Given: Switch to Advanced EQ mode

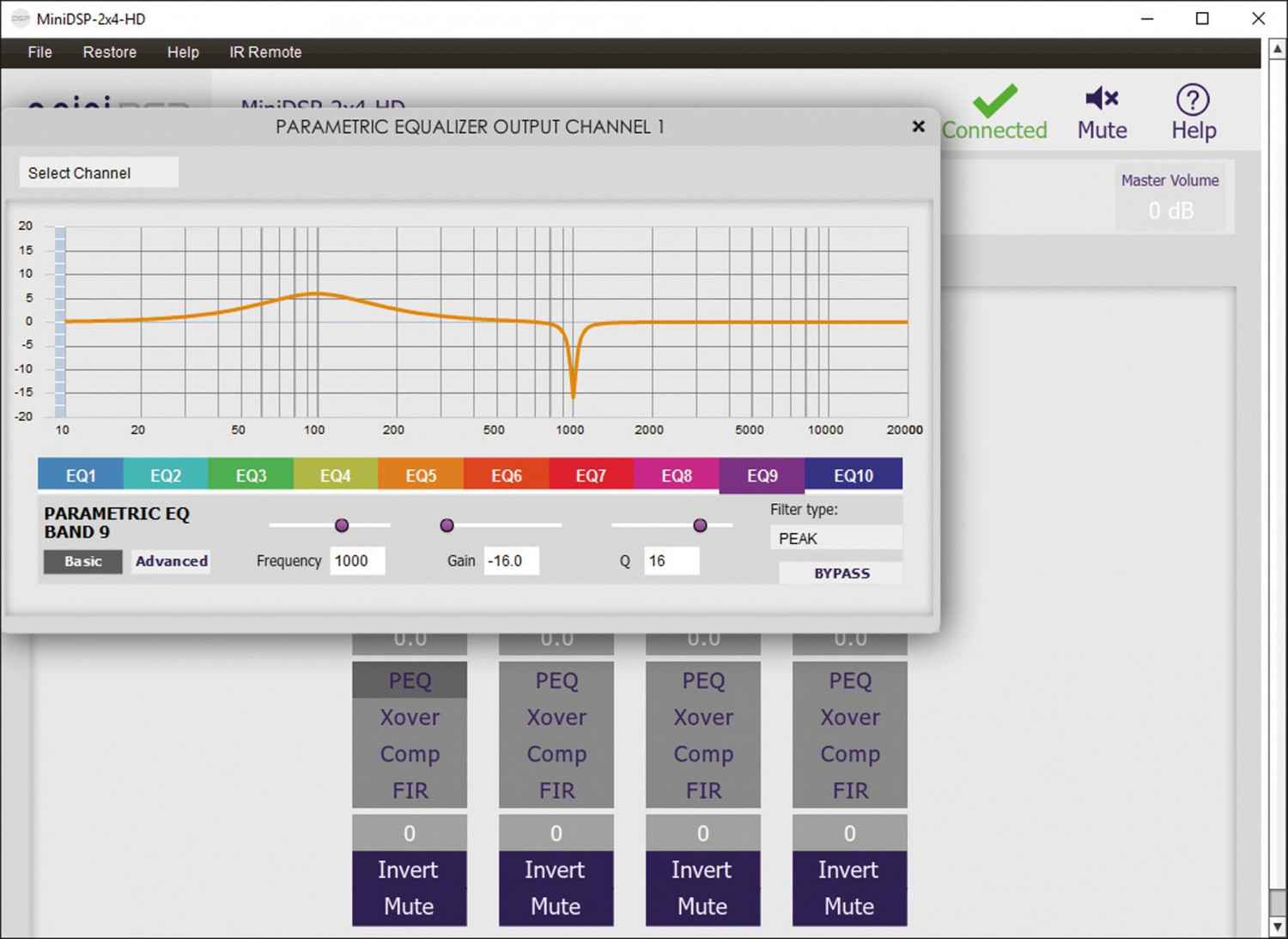Looking at the screenshot, I should coord(172,561).
